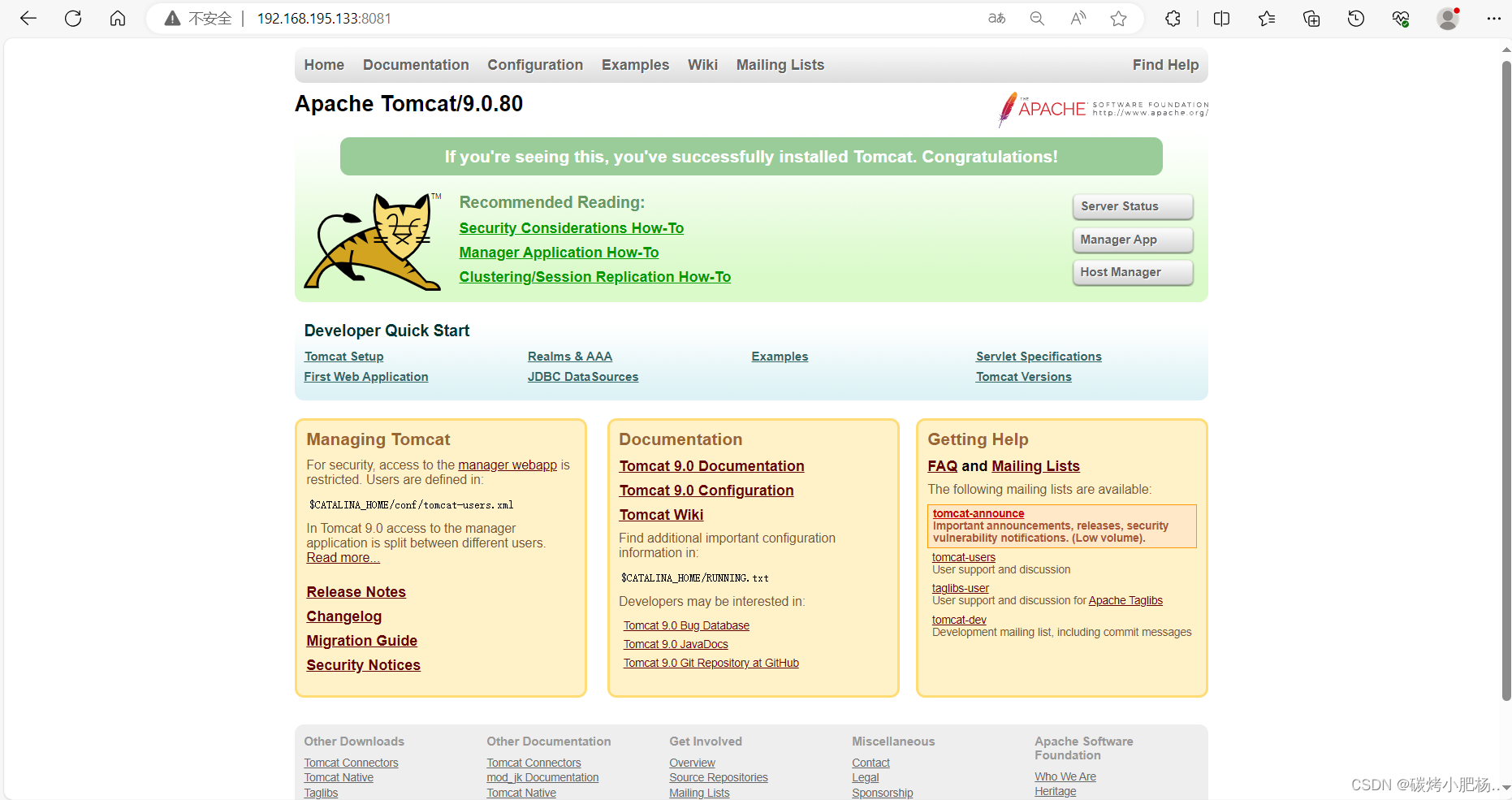Open Mailing Lists in top navigation
This screenshot has height=800, width=1512.
point(780,65)
